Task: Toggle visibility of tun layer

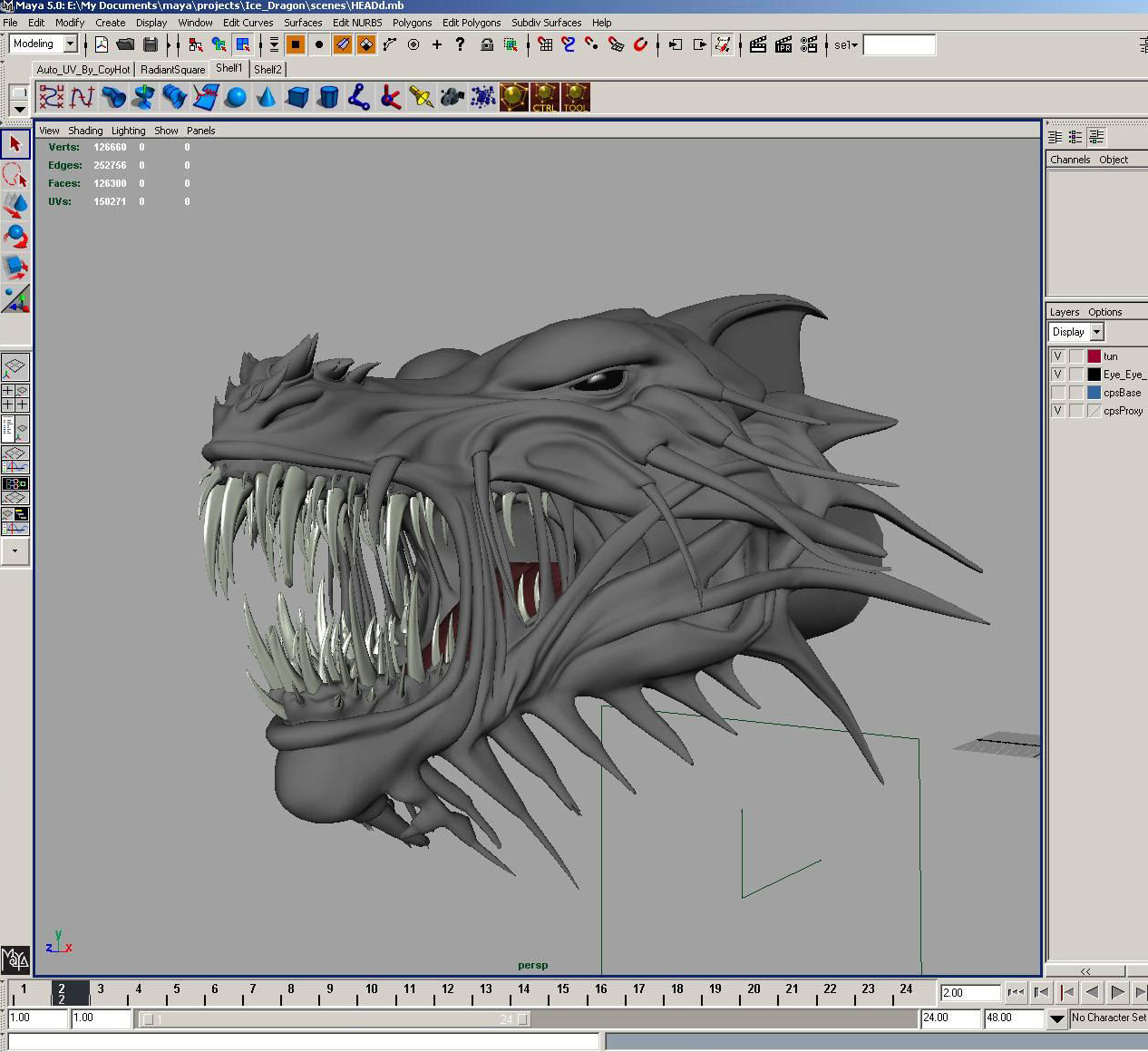Action: pos(1057,356)
